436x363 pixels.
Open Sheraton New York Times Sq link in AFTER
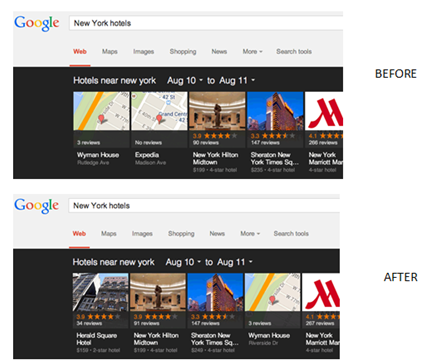215,339
